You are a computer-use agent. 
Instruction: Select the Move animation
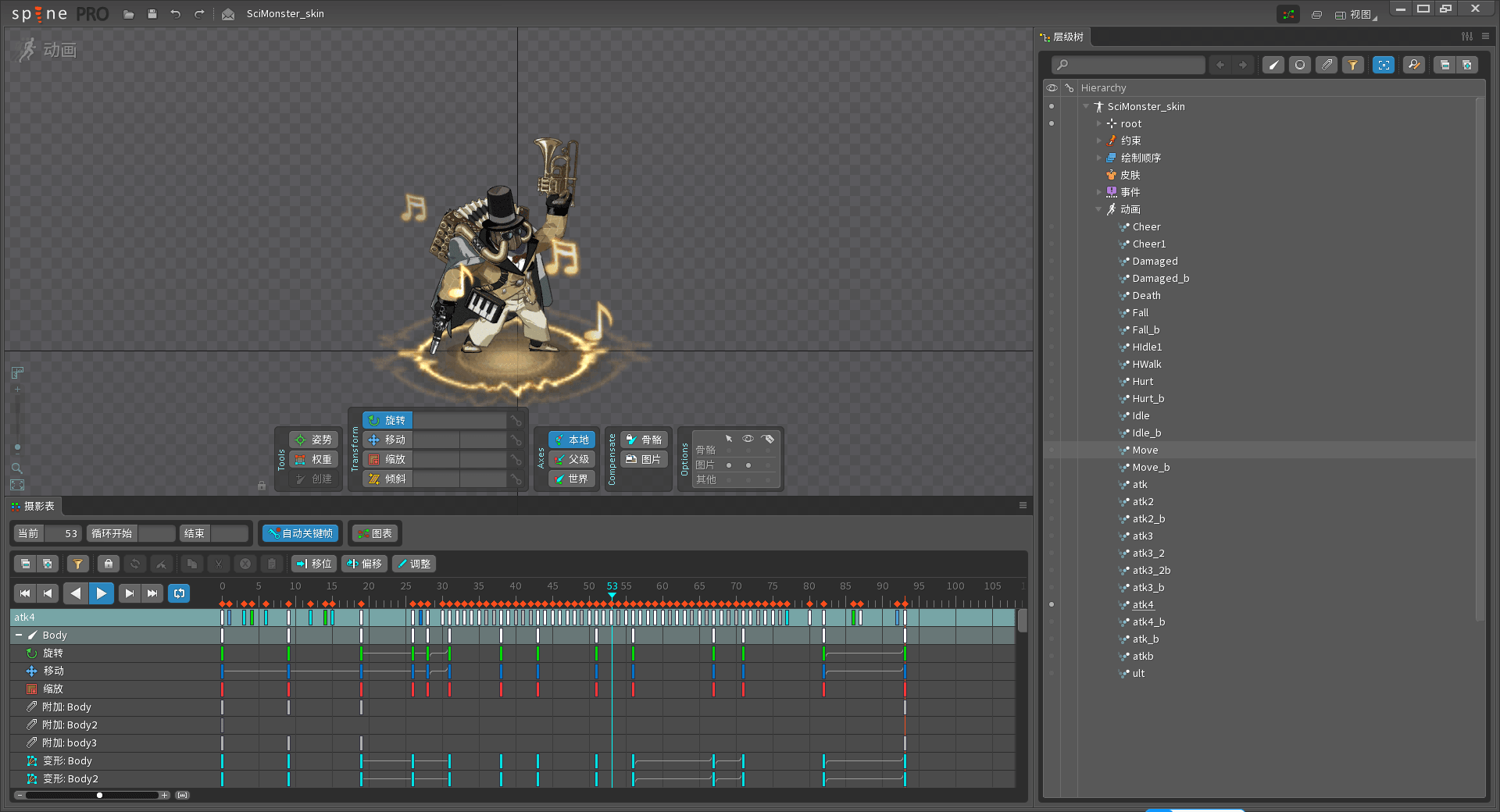click(x=1145, y=450)
